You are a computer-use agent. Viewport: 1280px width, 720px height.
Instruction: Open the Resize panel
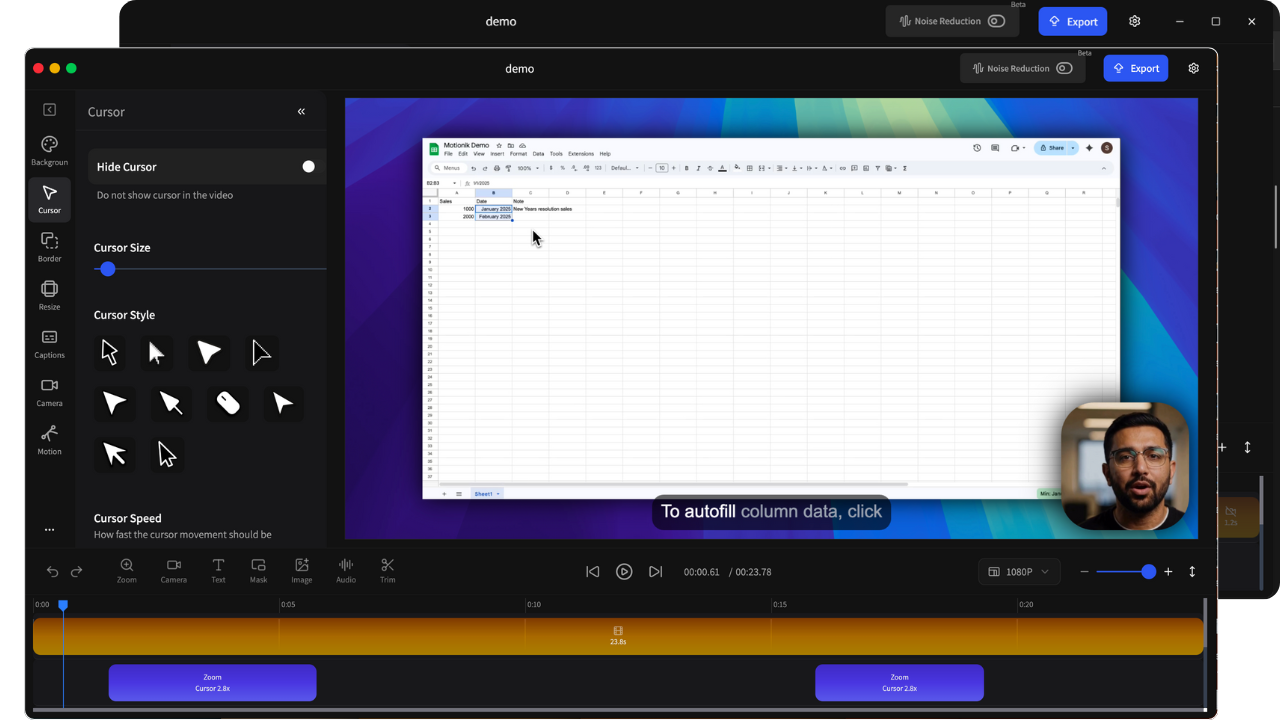pos(49,295)
